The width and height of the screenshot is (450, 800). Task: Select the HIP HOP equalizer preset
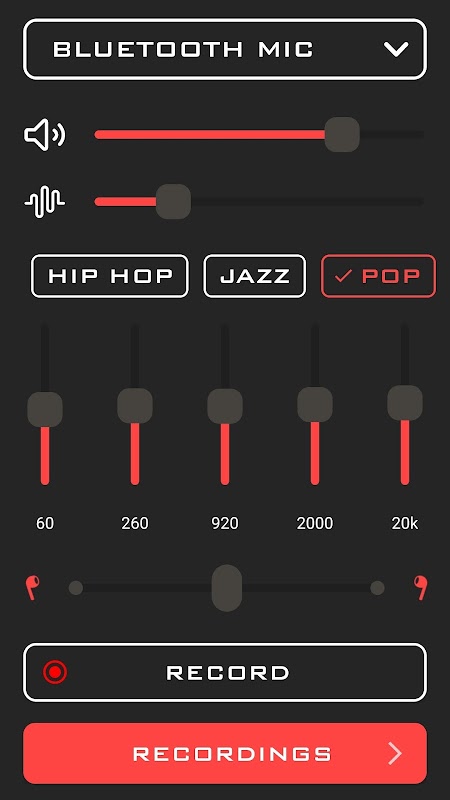pos(110,276)
